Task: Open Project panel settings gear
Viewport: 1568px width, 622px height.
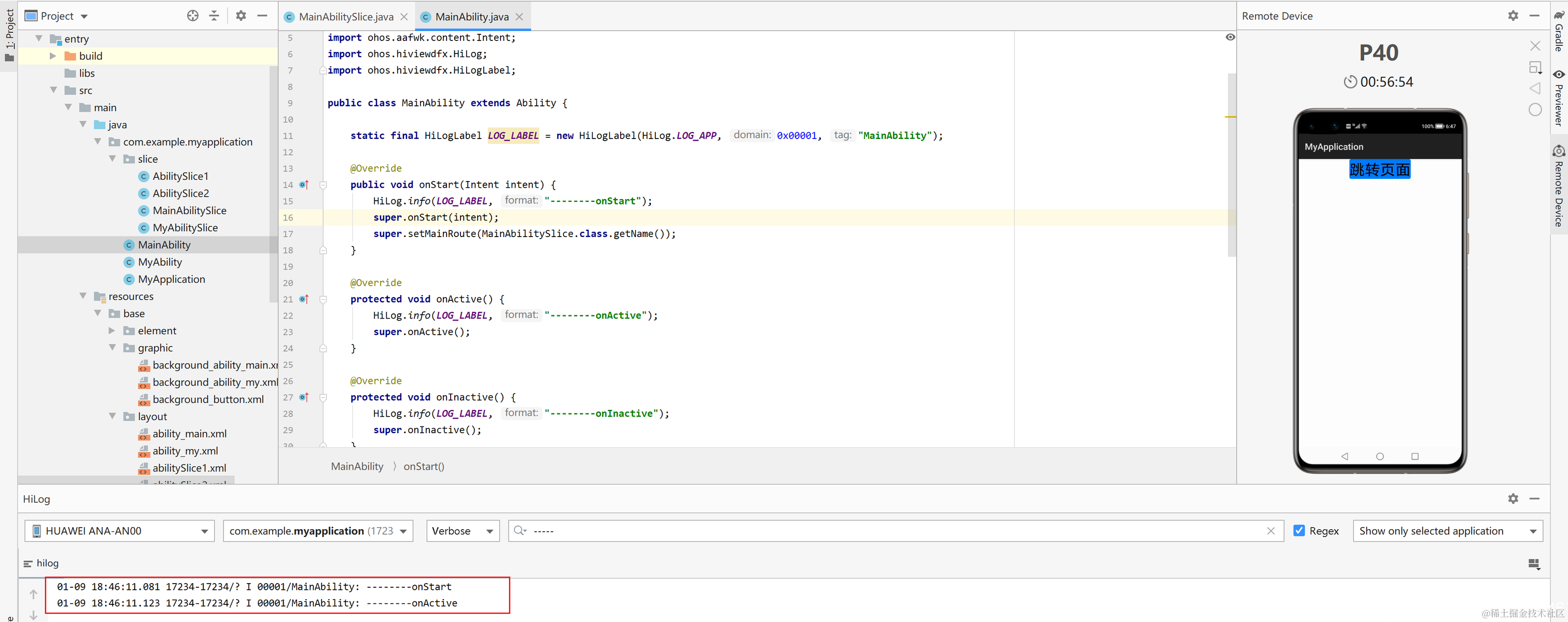Action: (241, 16)
